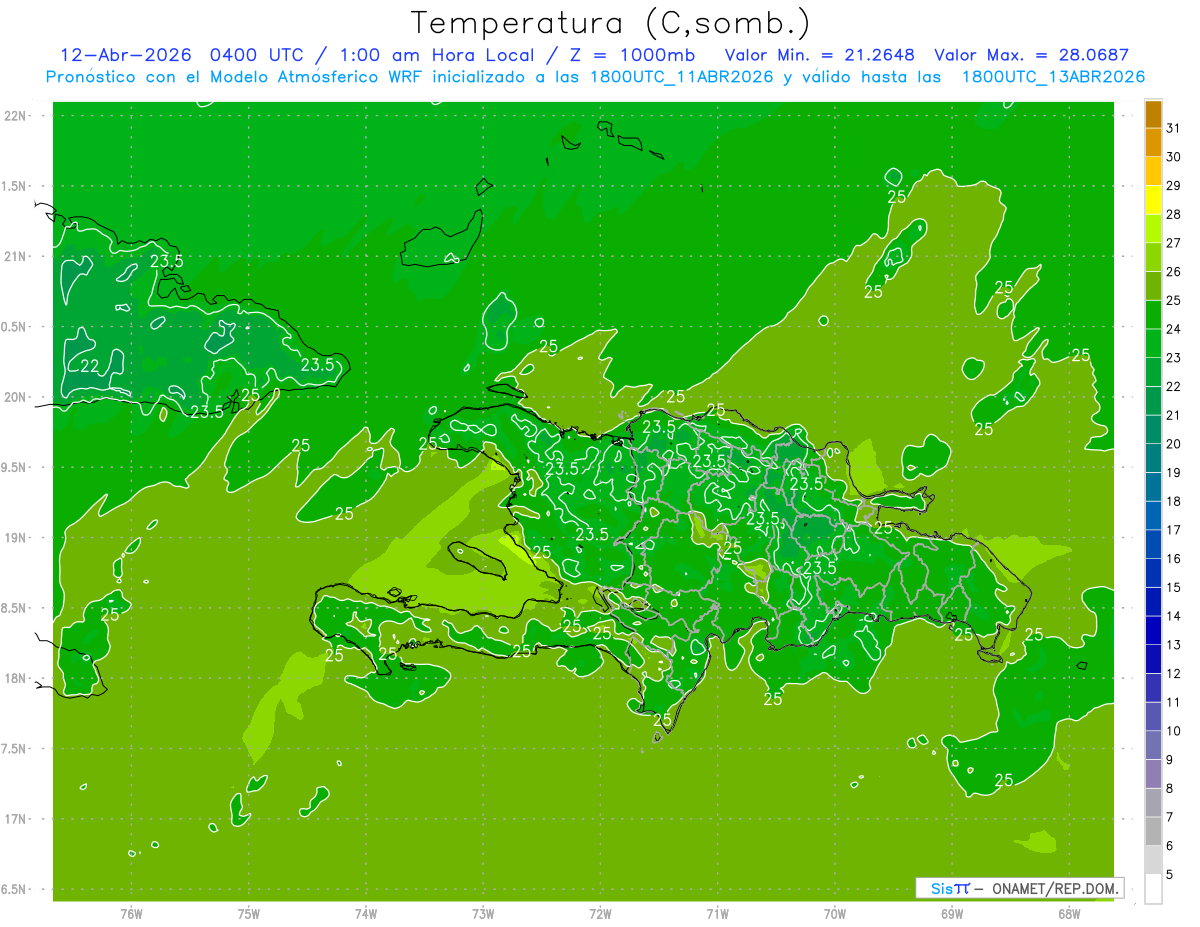The image size is (1200, 927).
Task: Click the Valor Max. = 28.0687 text
Action: click(1031, 55)
